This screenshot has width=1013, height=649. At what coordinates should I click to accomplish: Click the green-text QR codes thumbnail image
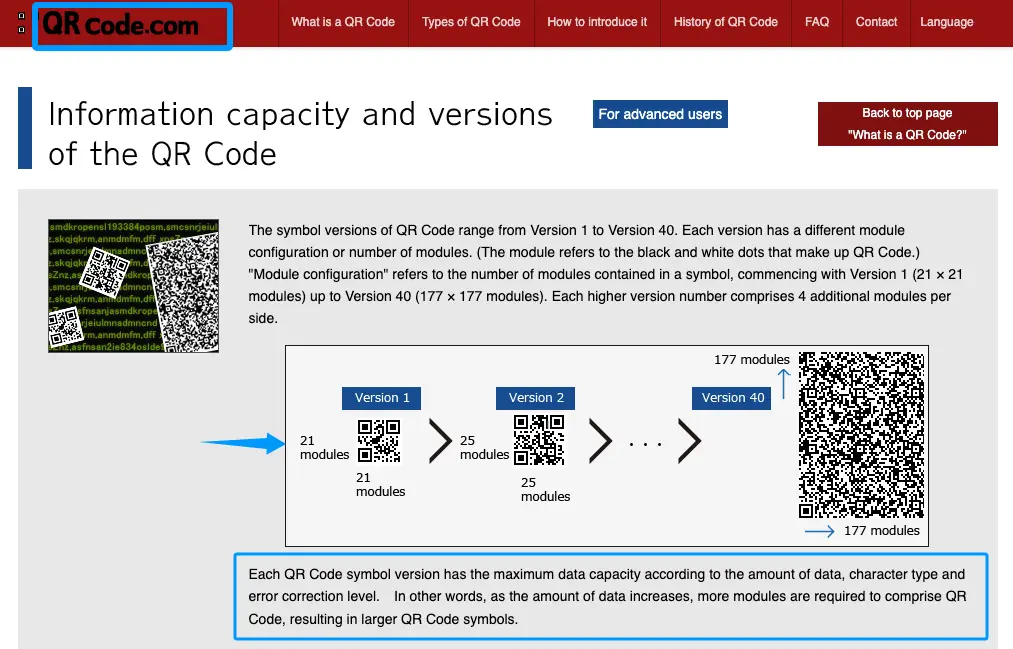(x=133, y=286)
